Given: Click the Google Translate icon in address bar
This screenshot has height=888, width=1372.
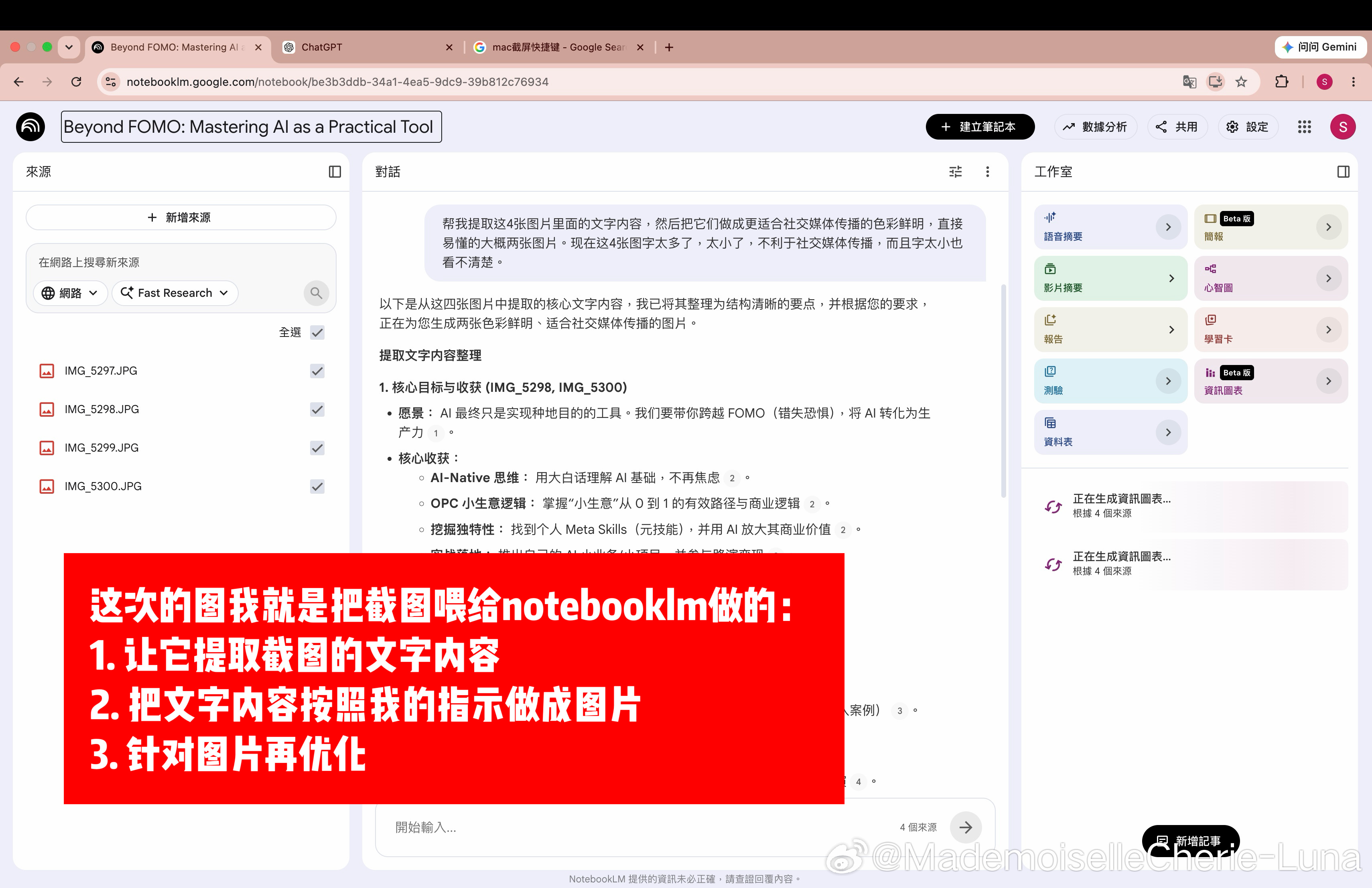Looking at the screenshot, I should click(1189, 82).
